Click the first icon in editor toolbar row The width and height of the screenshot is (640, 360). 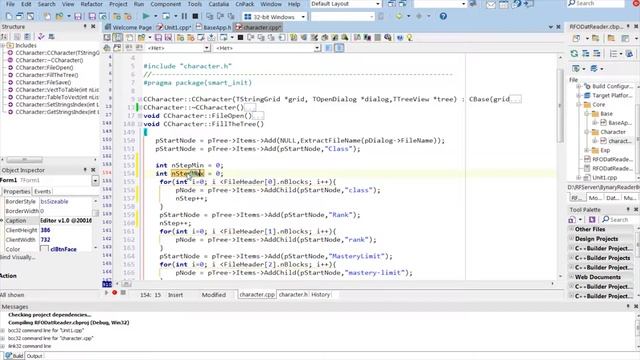tap(107, 38)
